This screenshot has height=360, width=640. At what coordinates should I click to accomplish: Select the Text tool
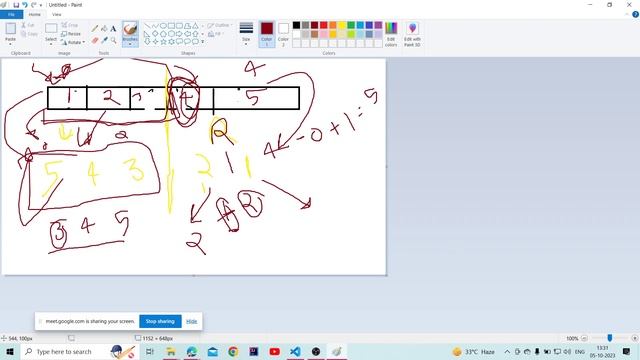(113, 29)
